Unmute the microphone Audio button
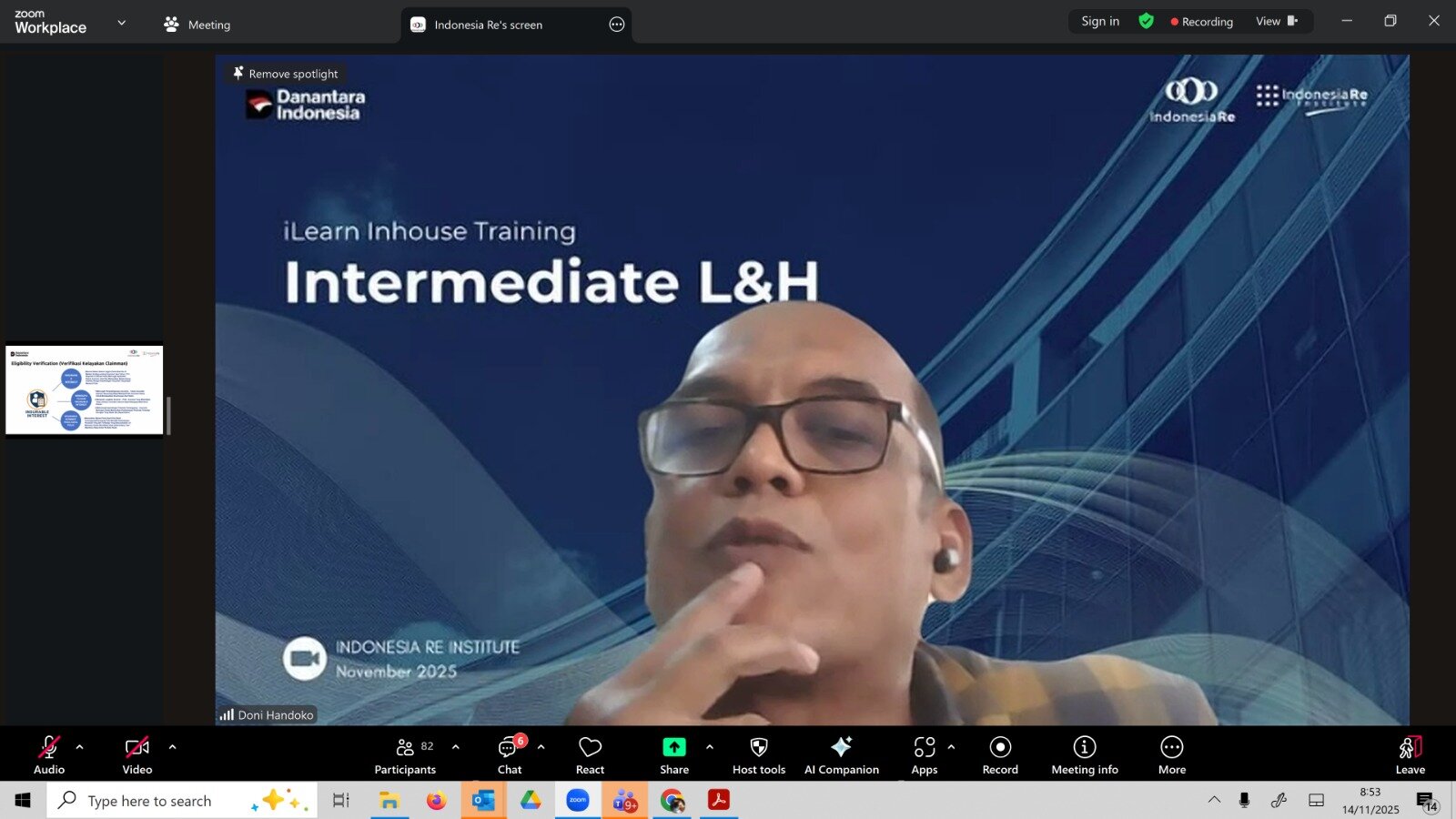The height and width of the screenshot is (819, 1456). pos(49,755)
